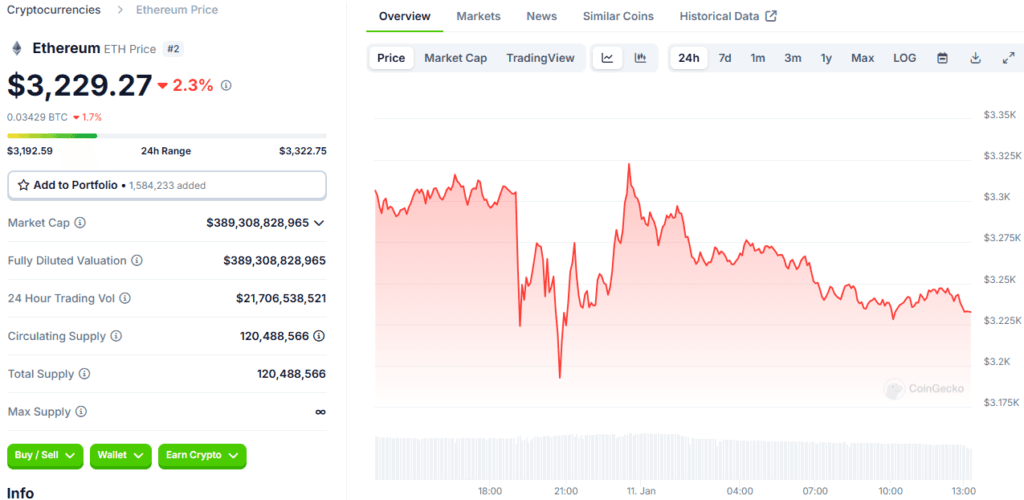Click the volume bars below the chart
The height and width of the screenshot is (500, 1024).
point(673,456)
